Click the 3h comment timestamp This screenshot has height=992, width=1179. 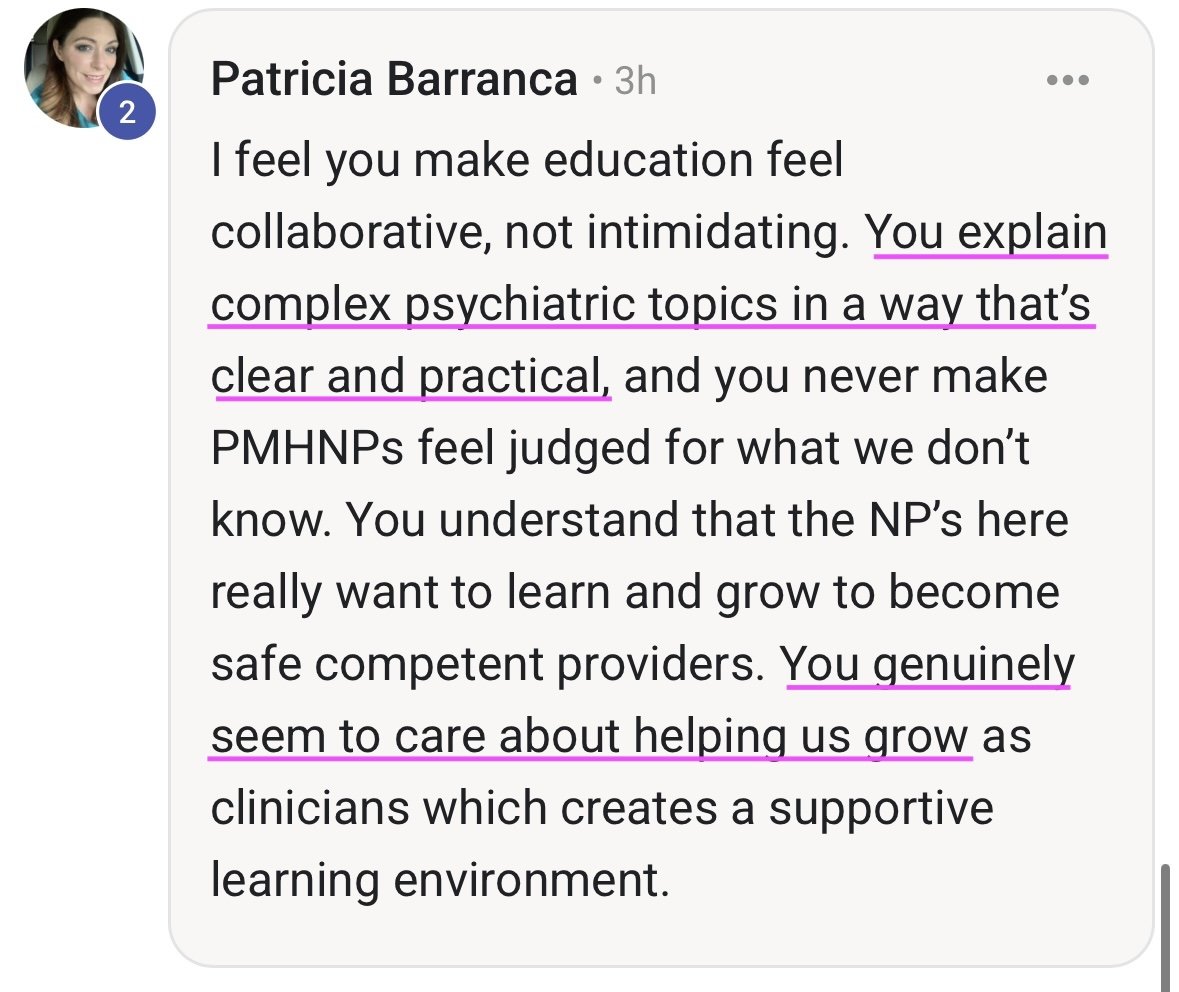coord(635,80)
